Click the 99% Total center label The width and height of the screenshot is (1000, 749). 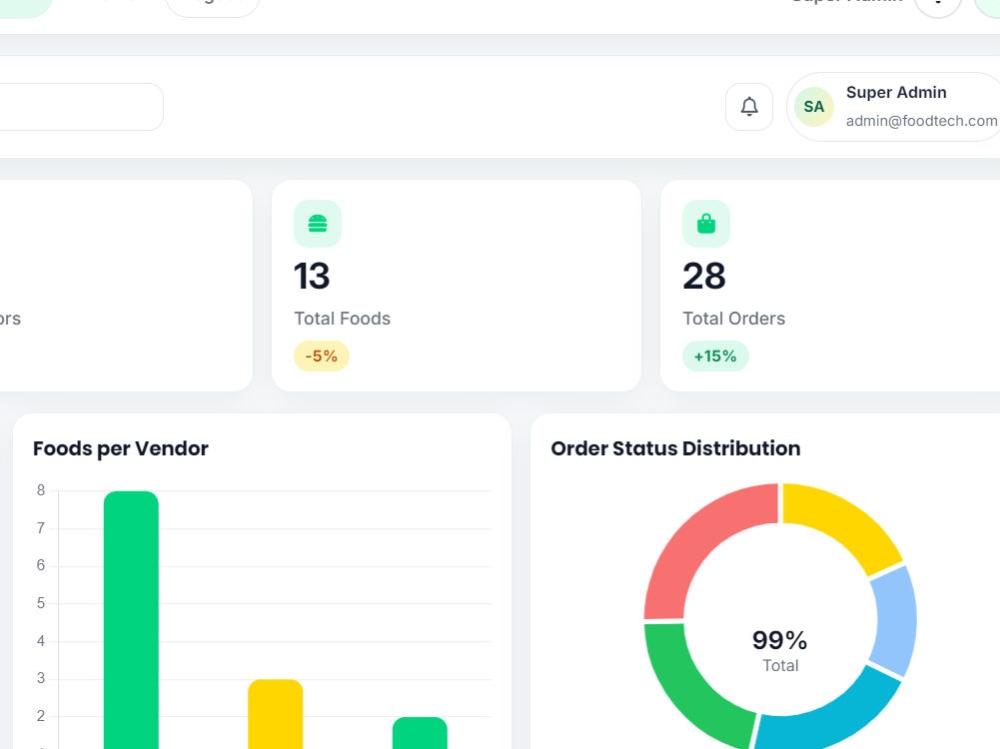click(x=780, y=651)
